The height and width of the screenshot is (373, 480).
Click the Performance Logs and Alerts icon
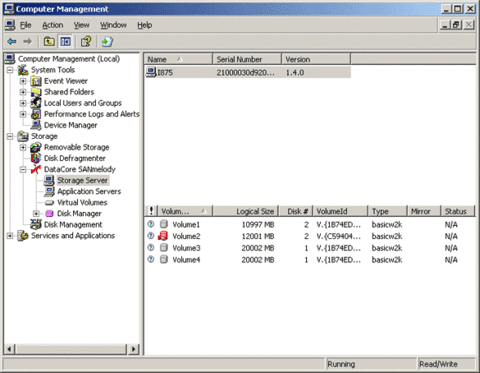pos(36,114)
